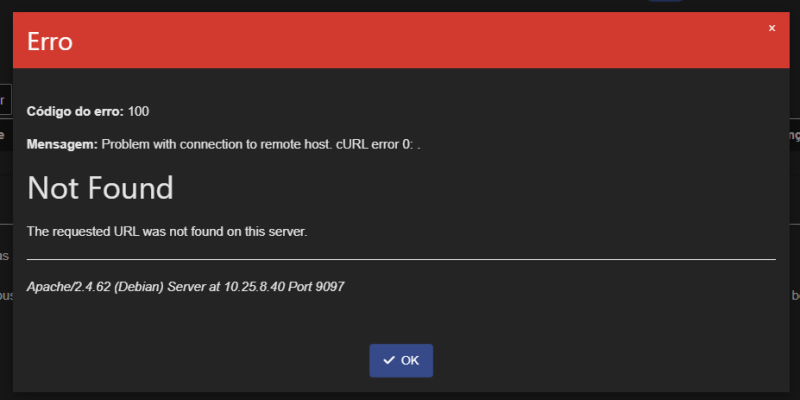Click the 10.25.8.40 IP address text

click(254, 287)
